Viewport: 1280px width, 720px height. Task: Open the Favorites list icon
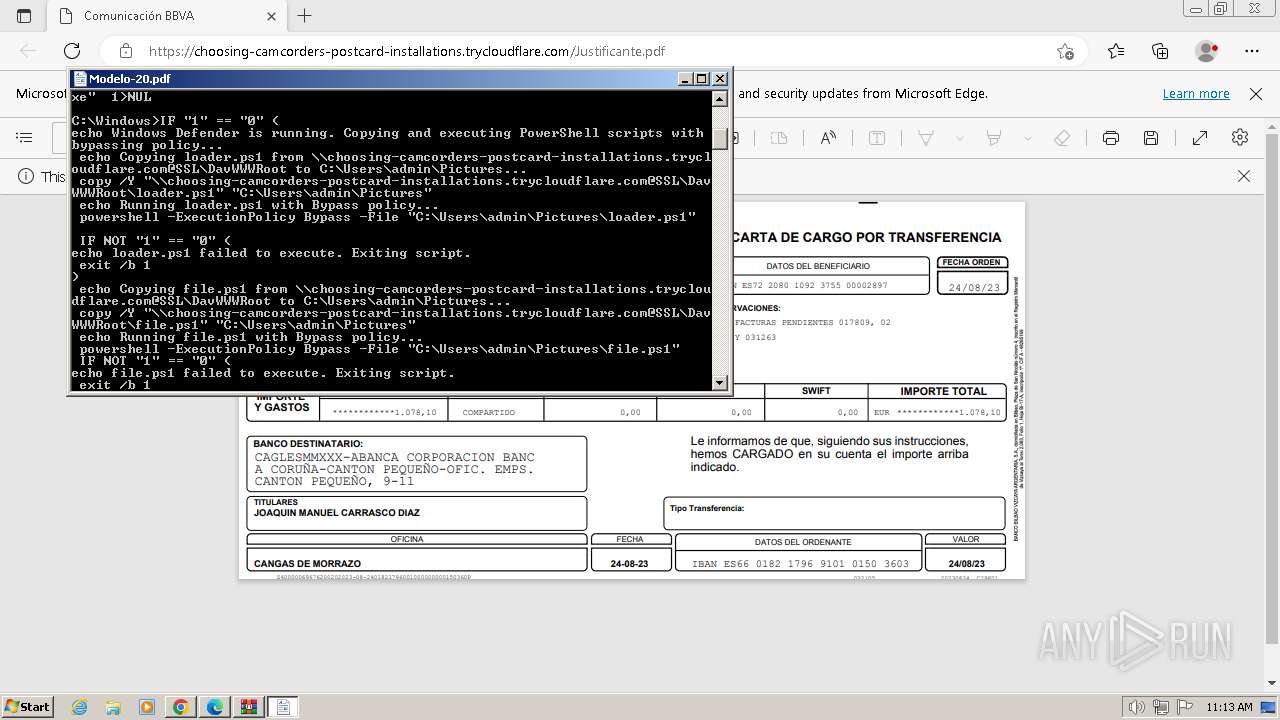pyautogui.click(x=1116, y=51)
